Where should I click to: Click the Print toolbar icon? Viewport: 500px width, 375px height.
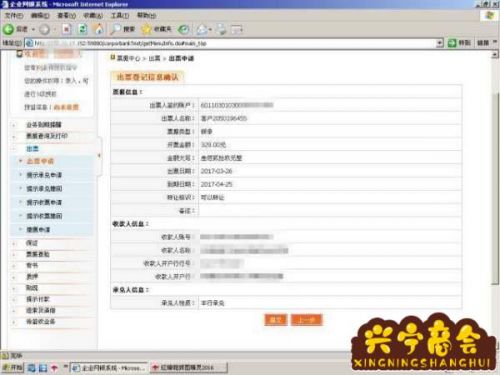pyautogui.click(x=221, y=30)
